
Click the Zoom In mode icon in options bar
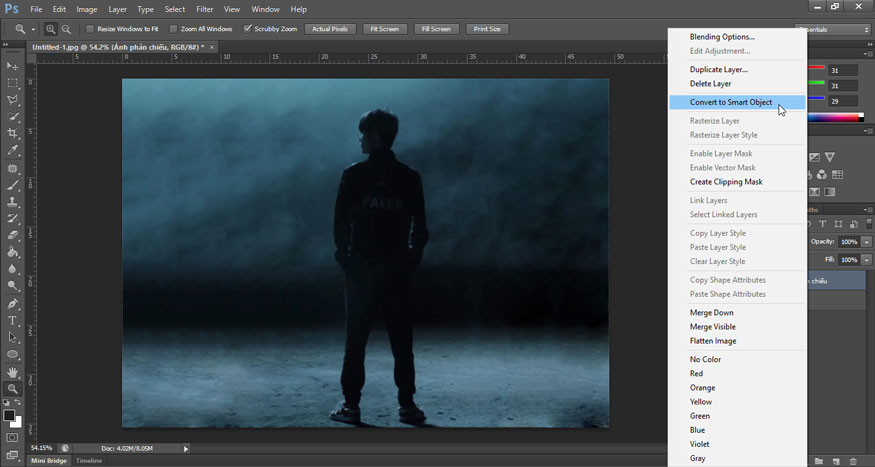click(x=51, y=29)
